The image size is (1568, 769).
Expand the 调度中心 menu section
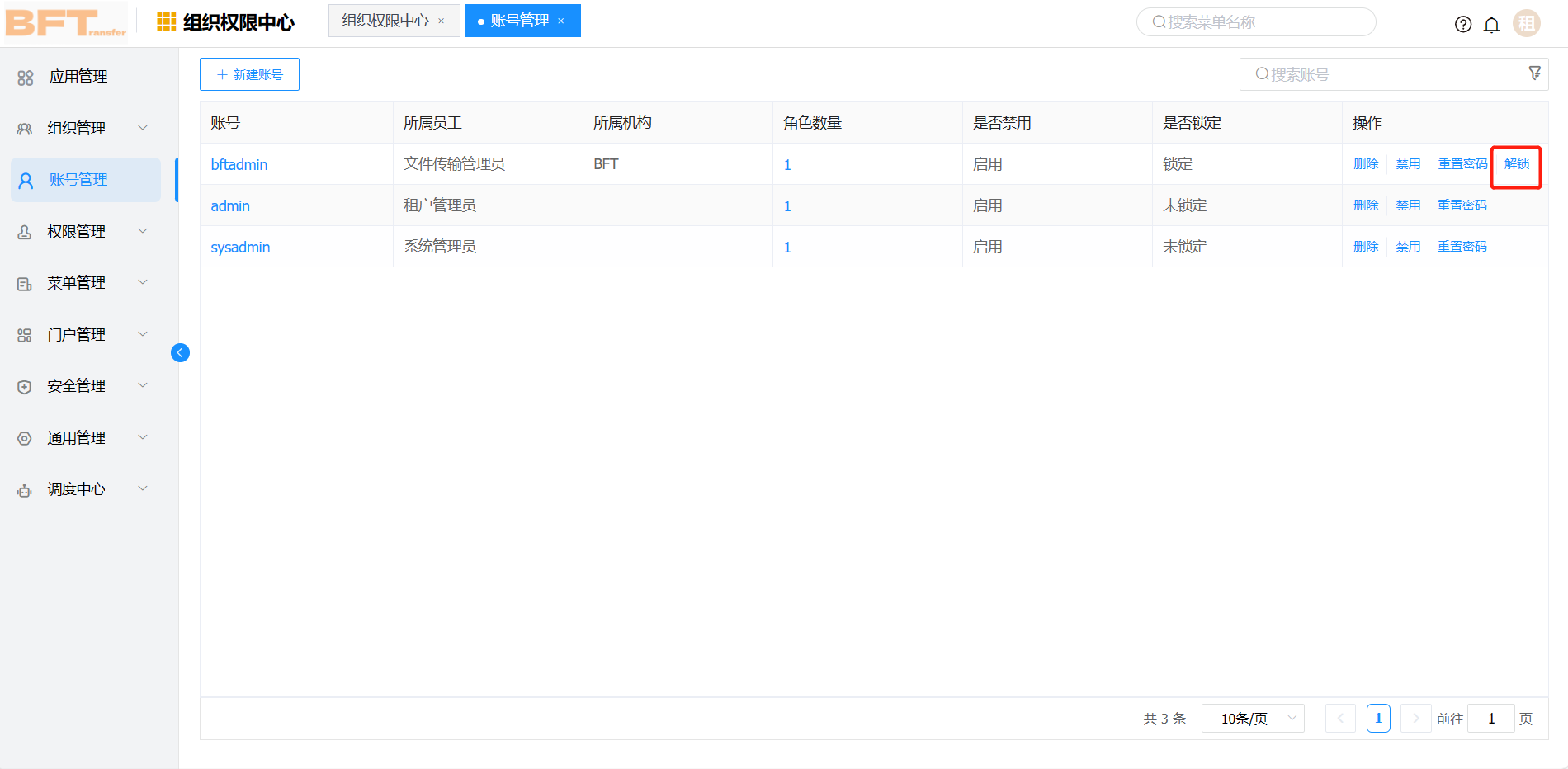click(77, 488)
